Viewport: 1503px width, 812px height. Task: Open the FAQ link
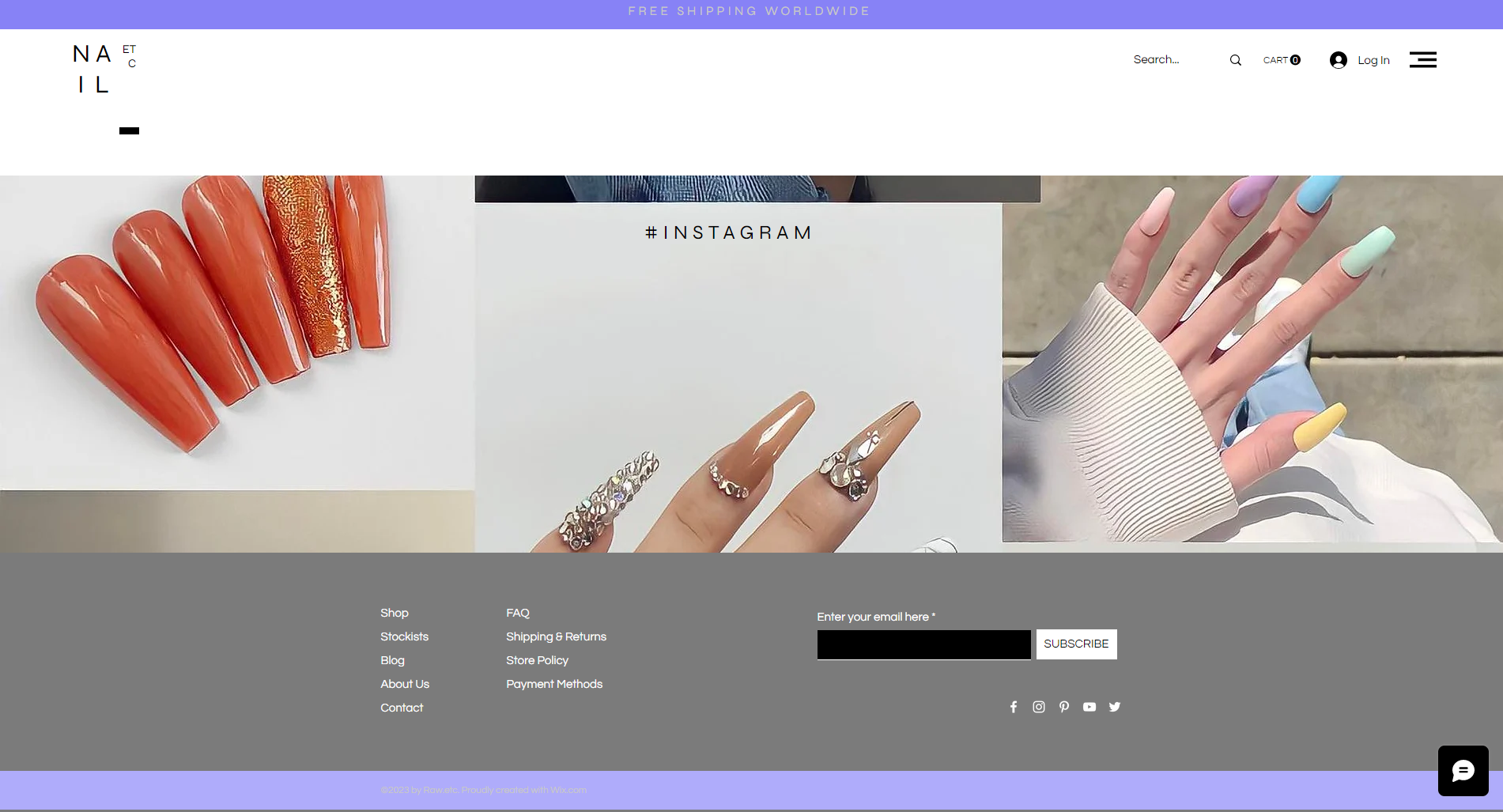point(518,613)
